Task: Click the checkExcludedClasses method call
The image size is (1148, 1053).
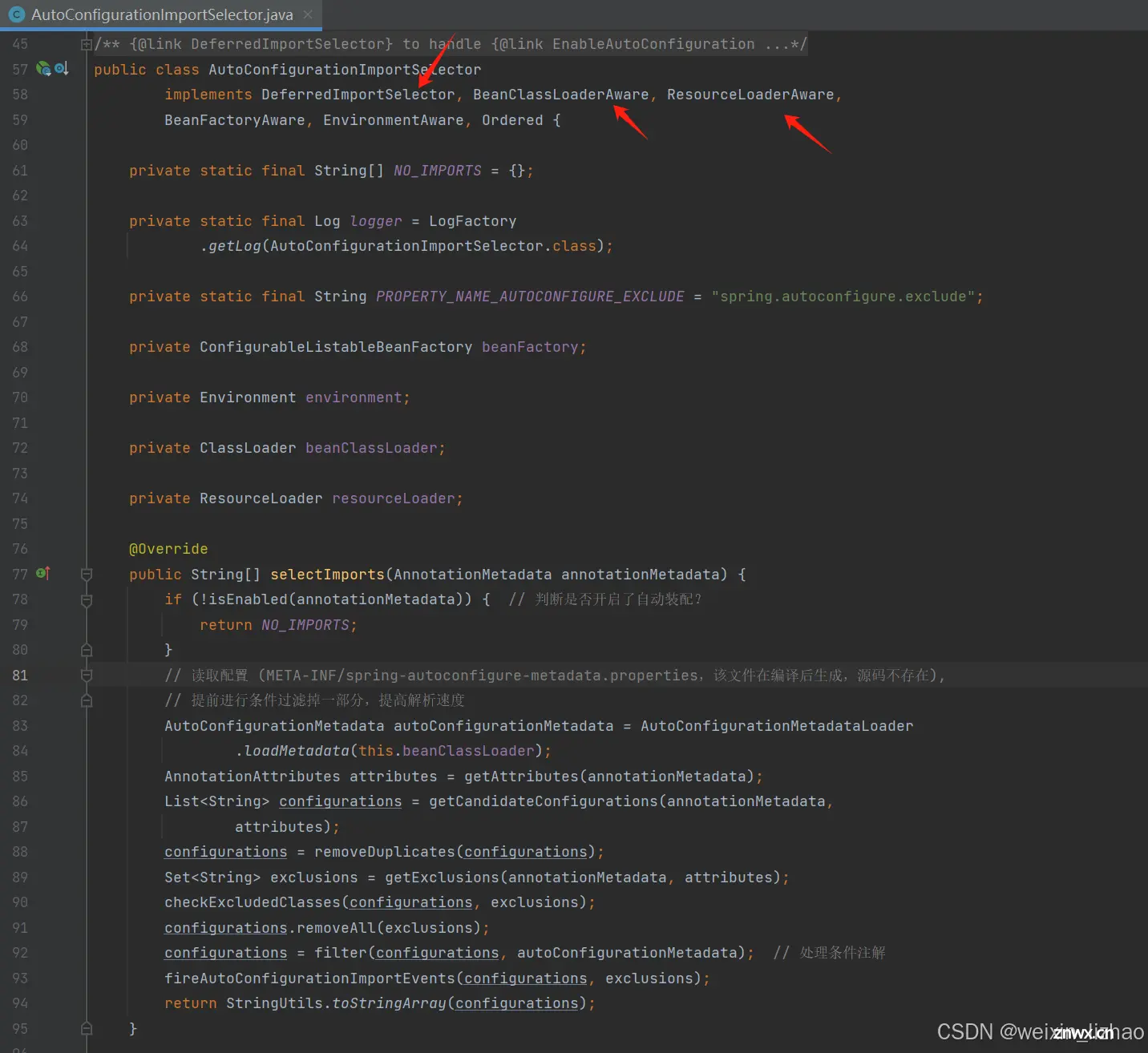Action: coord(253,902)
